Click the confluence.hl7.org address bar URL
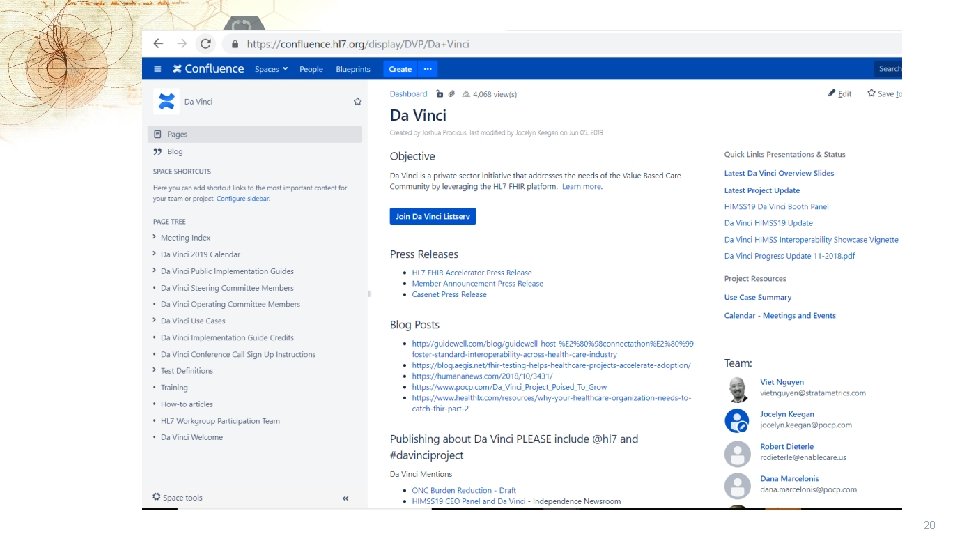The width and height of the screenshot is (960, 540). [x=358, y=44]
